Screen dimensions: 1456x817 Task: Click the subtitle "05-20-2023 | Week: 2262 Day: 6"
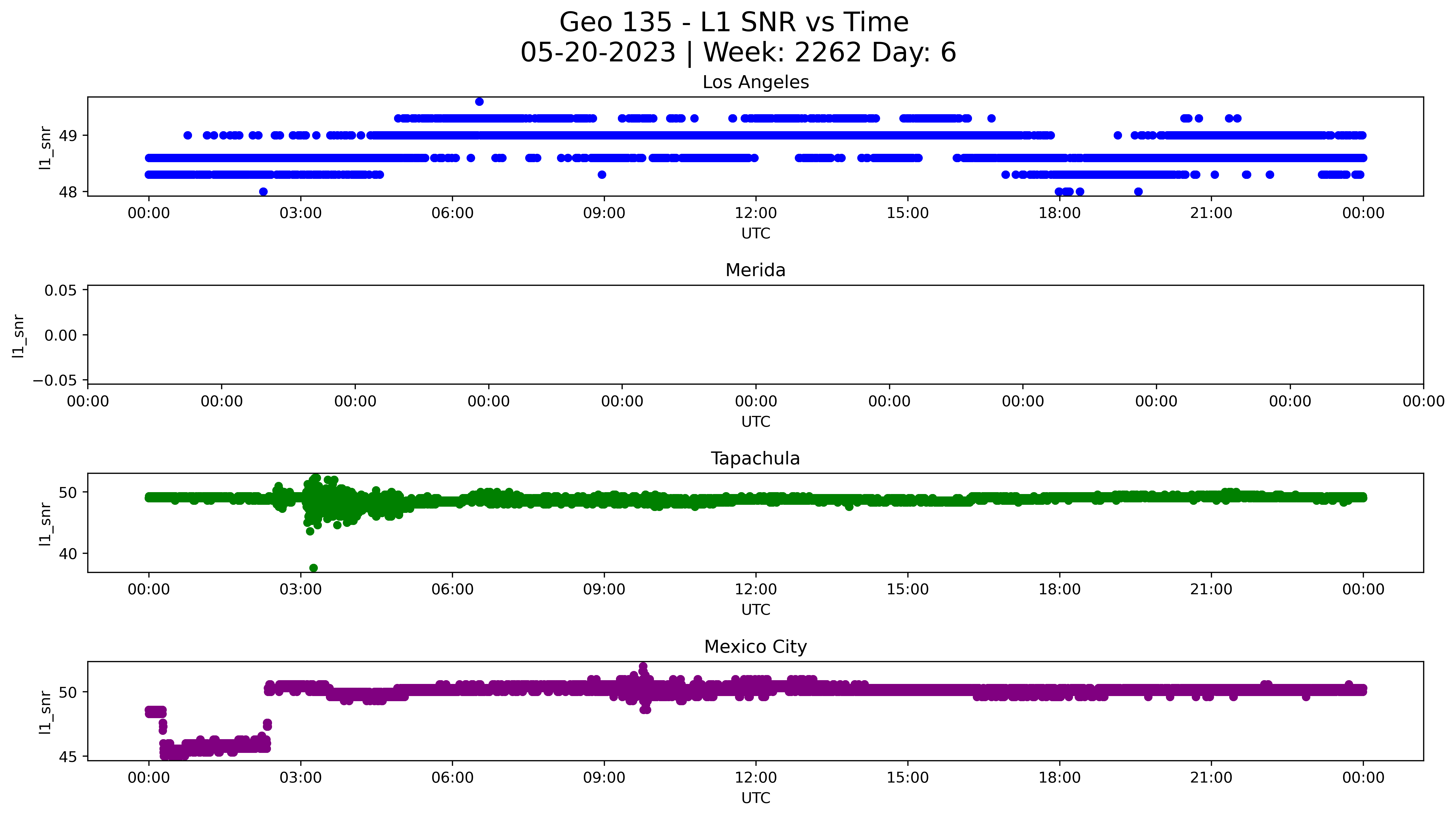pos(738,53)
